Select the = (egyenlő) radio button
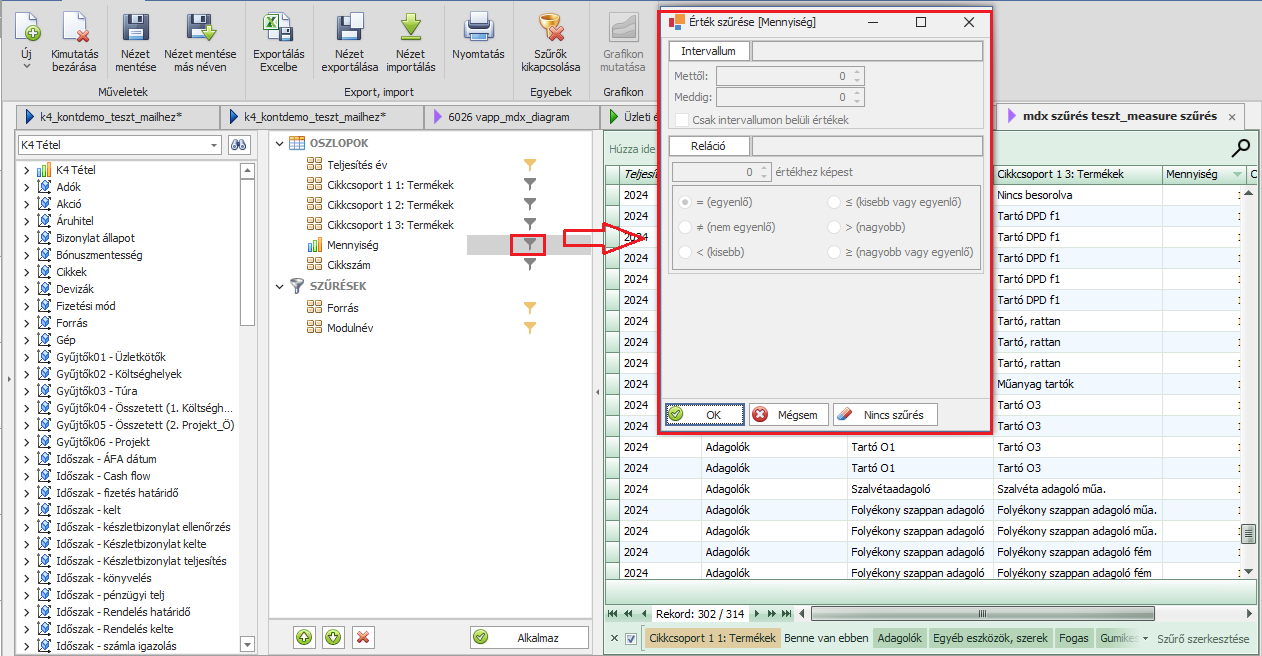 point(685,202)
